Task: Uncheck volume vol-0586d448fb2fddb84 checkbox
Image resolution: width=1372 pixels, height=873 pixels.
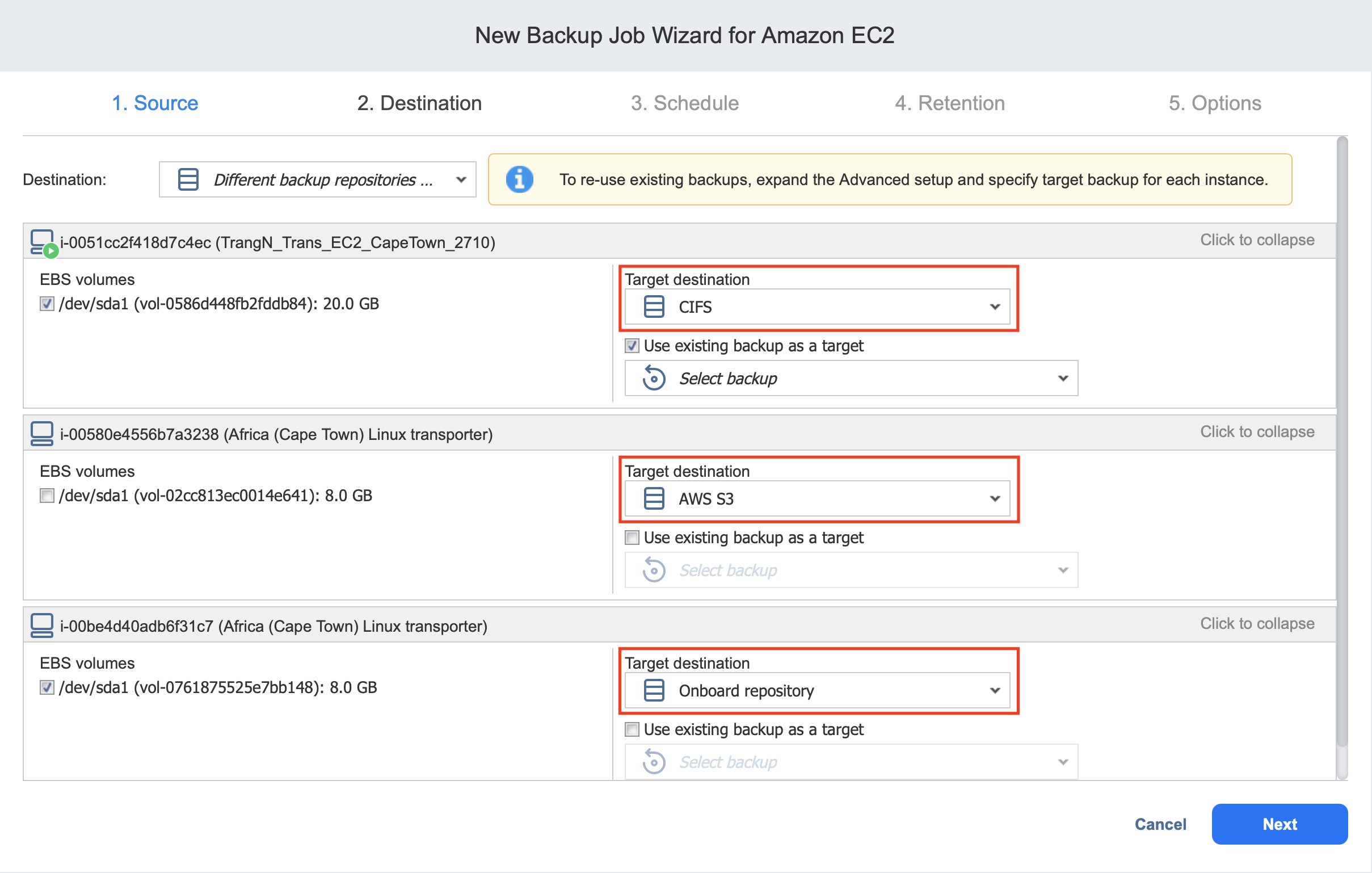Action: [x=47, y=304]
